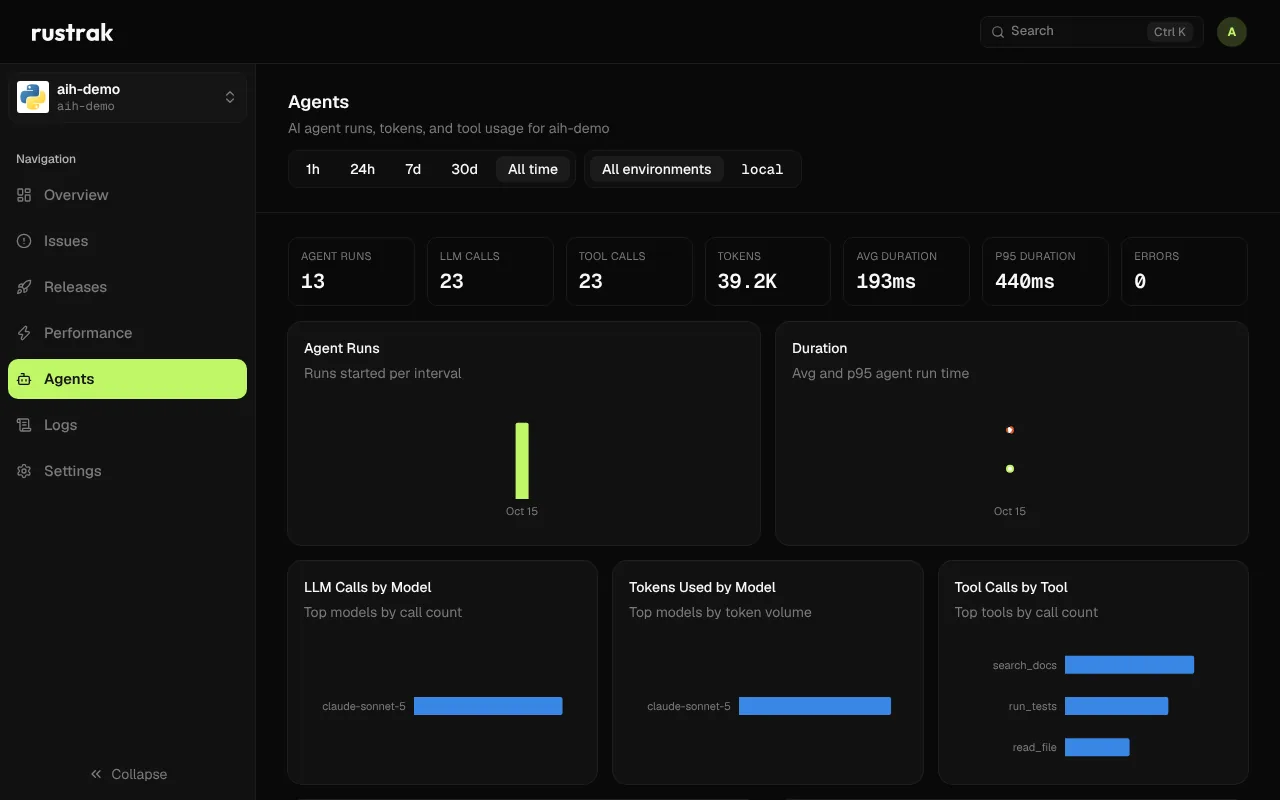This screenshot has height=800, width=1280.
Task: Open the project switcher chevron next to aih-demo
Action: [230, 97]
